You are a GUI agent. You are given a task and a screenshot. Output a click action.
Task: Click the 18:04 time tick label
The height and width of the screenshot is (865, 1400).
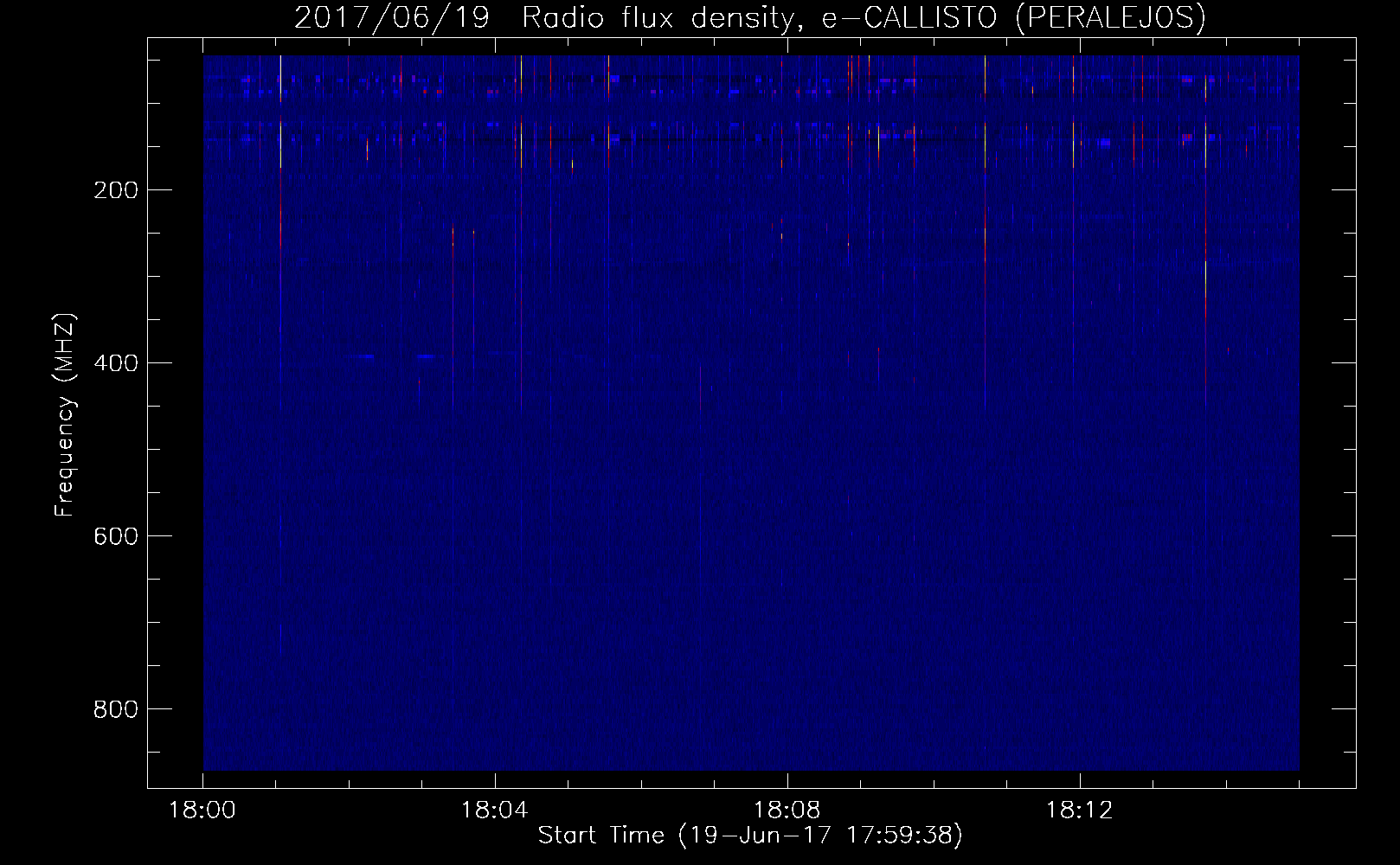click(495, 811)
